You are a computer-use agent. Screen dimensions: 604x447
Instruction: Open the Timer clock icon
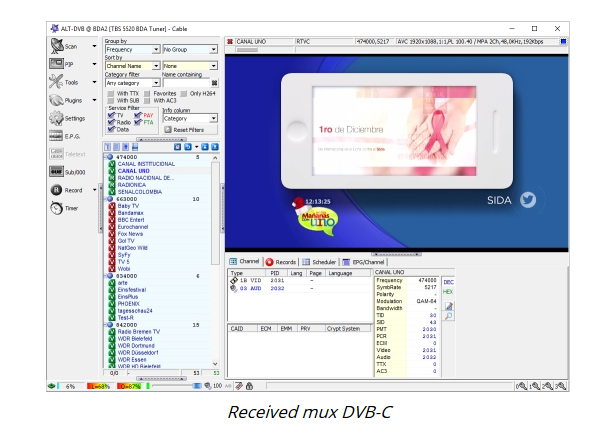56,208
